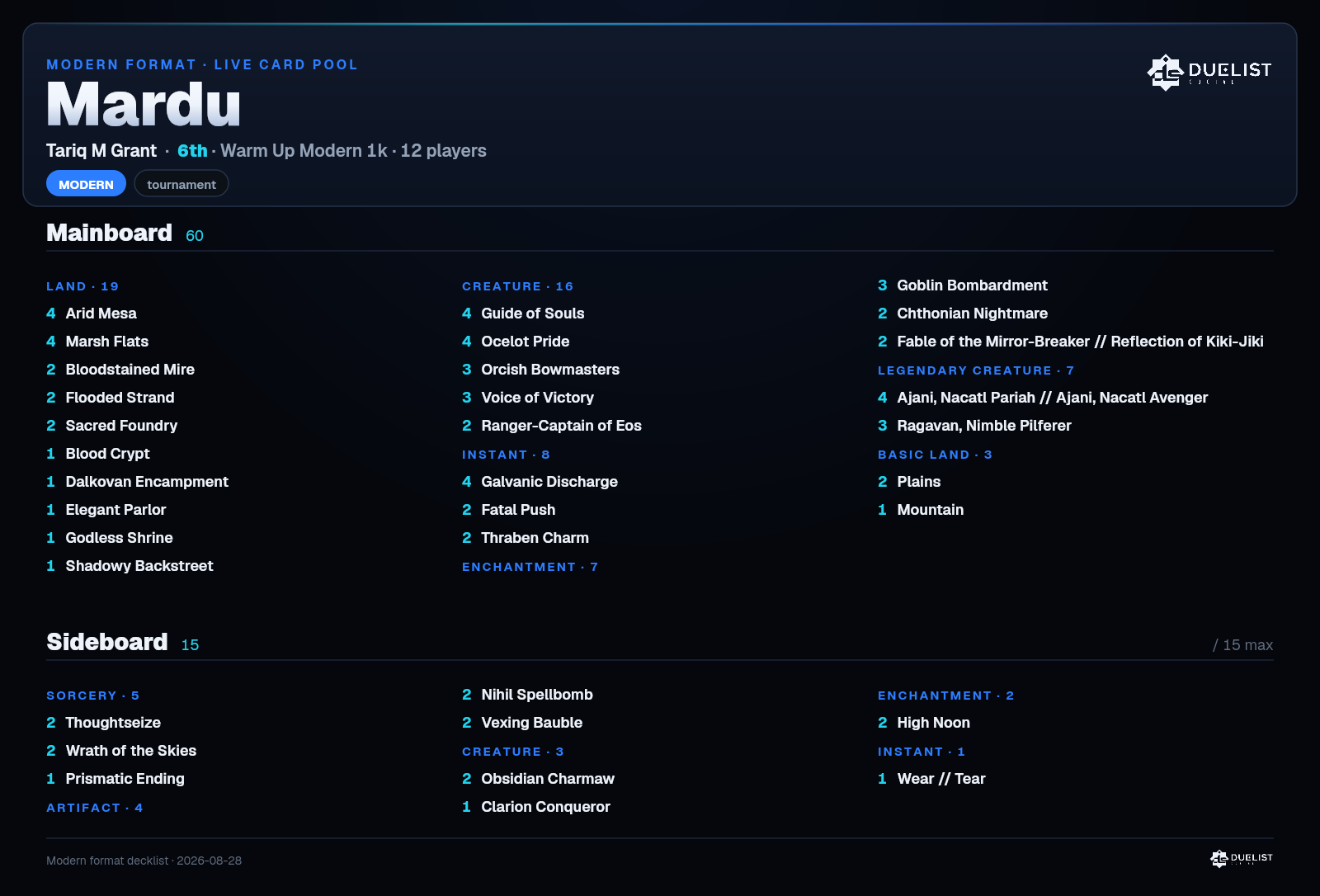Open the Wear // Tear card
The width and height of the screenshot is (1320, 896).
[941, 779]
